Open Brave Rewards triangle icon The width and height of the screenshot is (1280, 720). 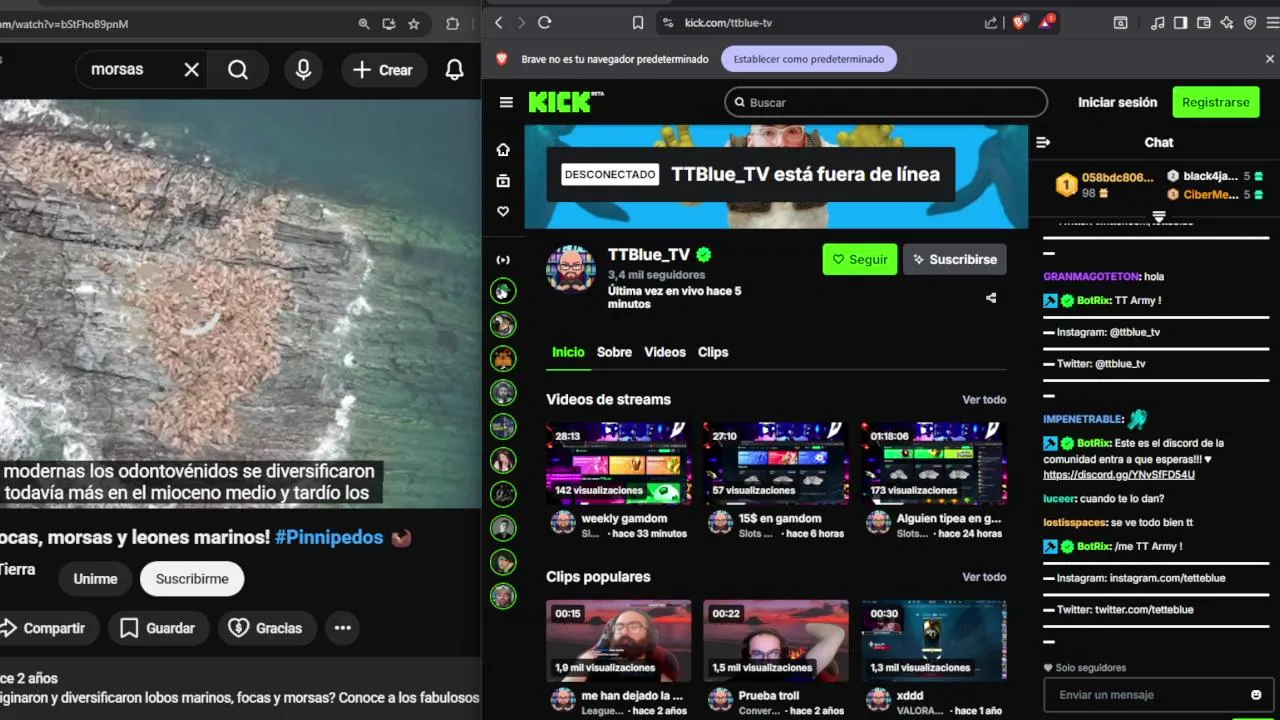[x=1046, y=22]
